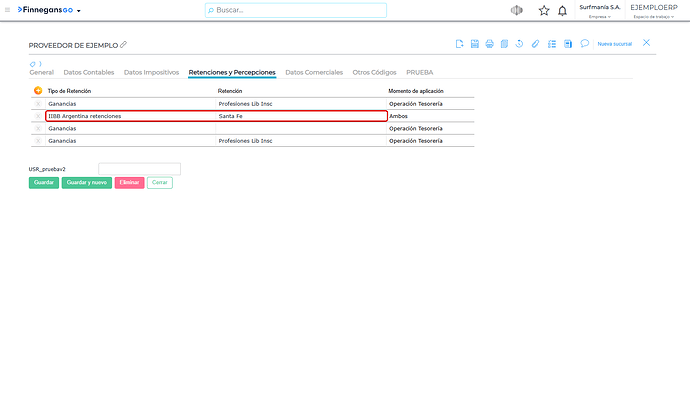Switch to the General tab

pyautogui.click(x=41, y=72)
